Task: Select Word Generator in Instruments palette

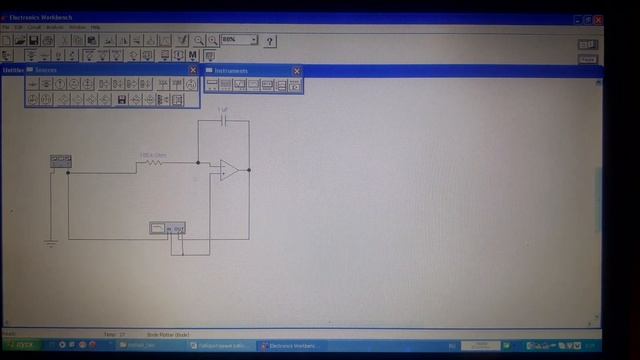Action: [x=267, y=85]
